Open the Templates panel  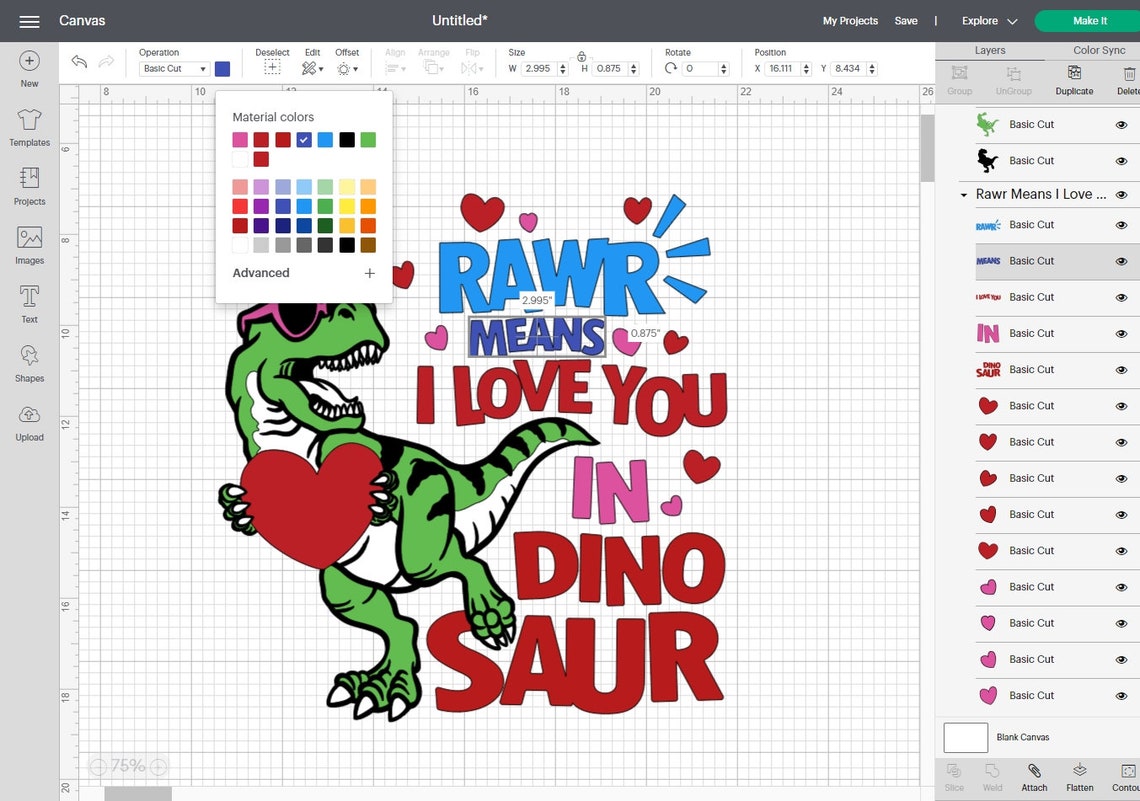[x=29, y=127]
